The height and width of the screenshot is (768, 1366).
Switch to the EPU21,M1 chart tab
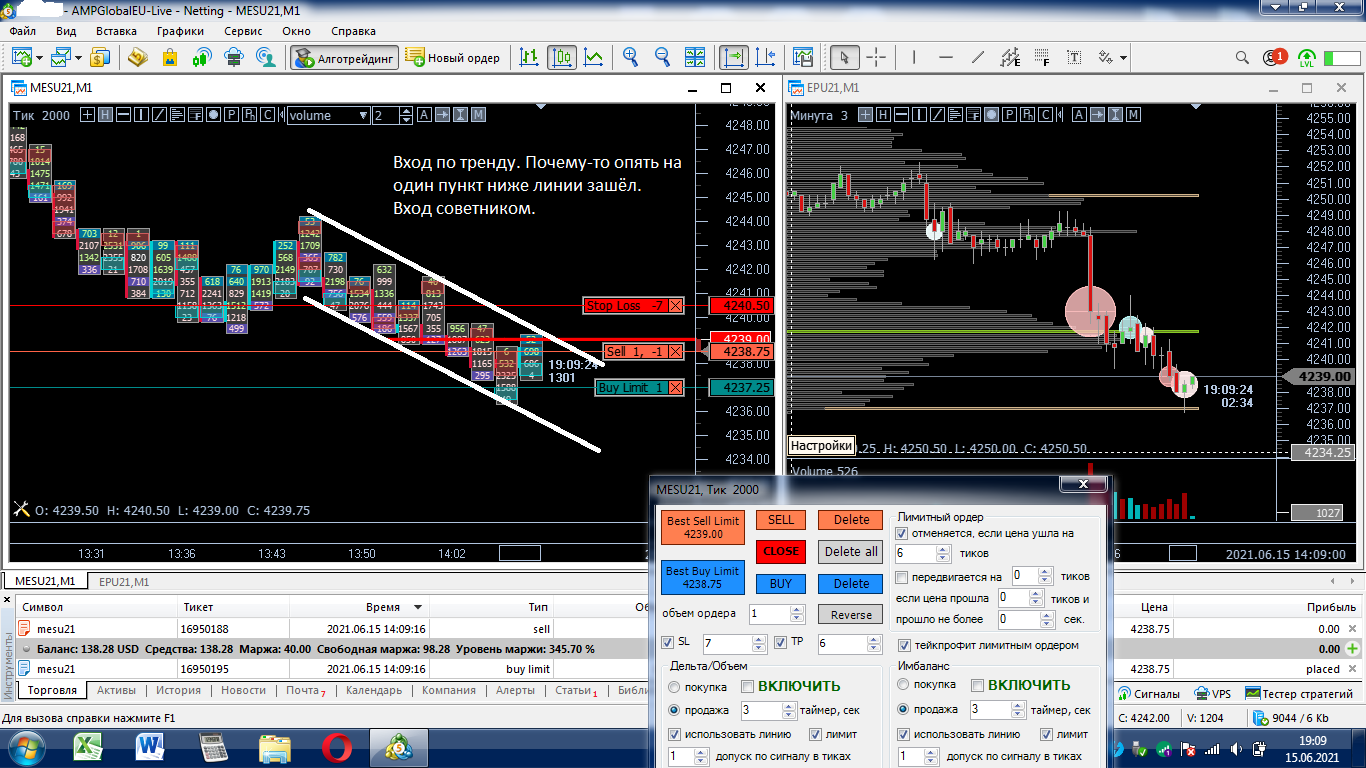pyautogui.click(x=125, y=582)
